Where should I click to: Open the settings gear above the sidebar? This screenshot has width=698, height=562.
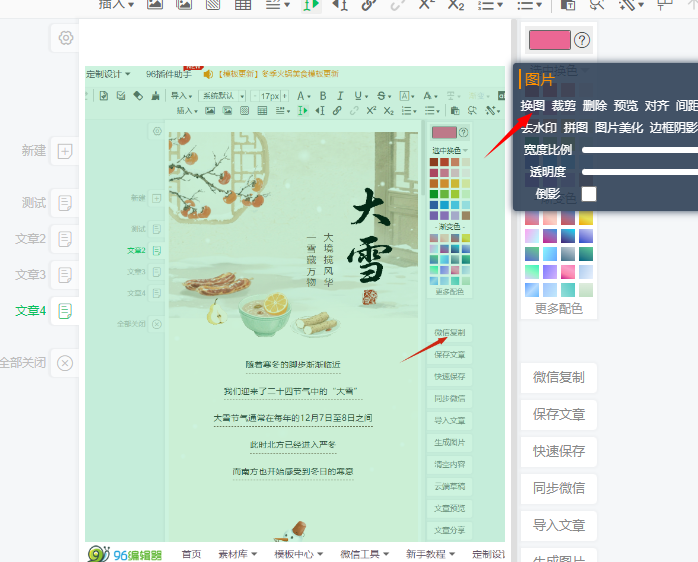coord(66,38)
